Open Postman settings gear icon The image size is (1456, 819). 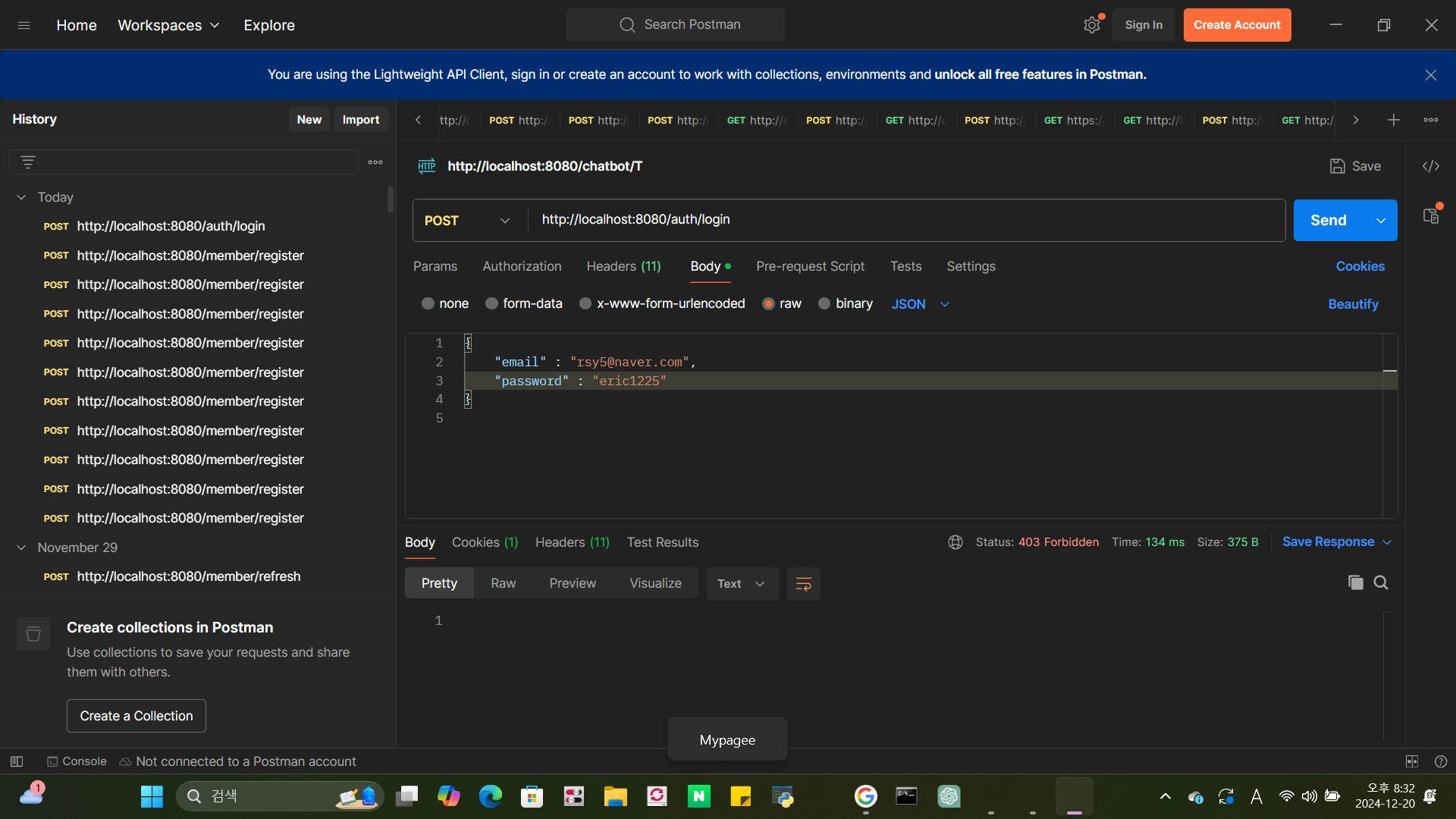(x=1092, y=25)
